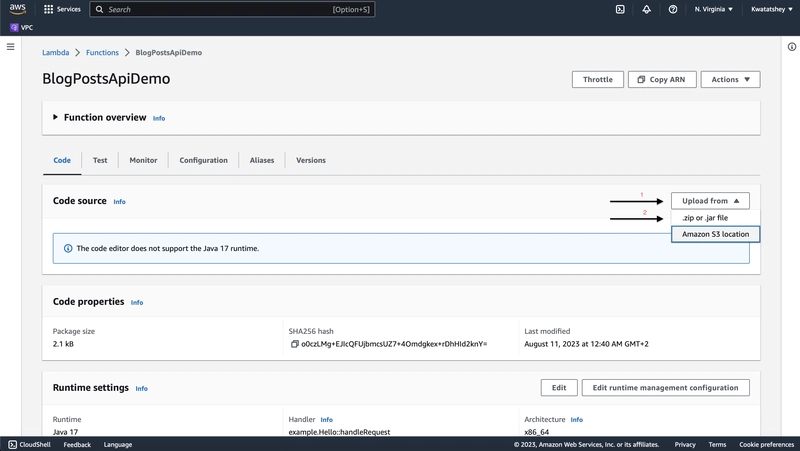Screen dimensions: 800x451
Task: Select the SHA256 hash text value
Action: click(x=394, y=344)
